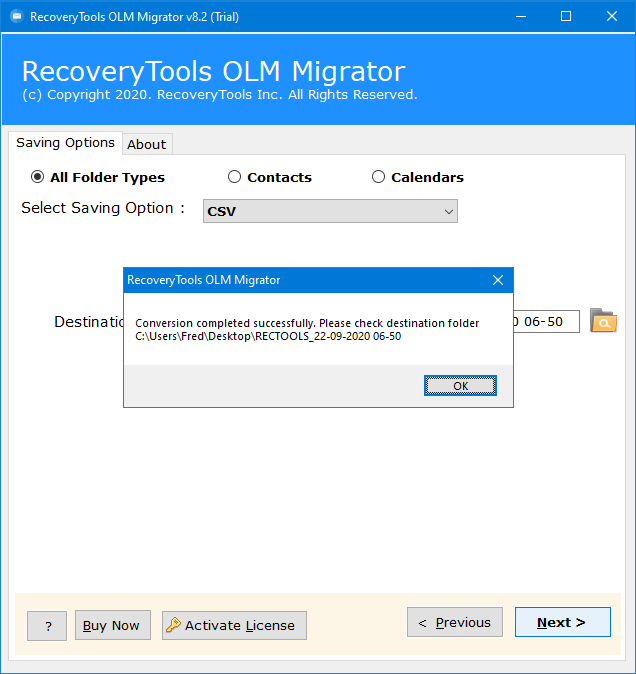Maximize the OLM Migrator window

566,16
